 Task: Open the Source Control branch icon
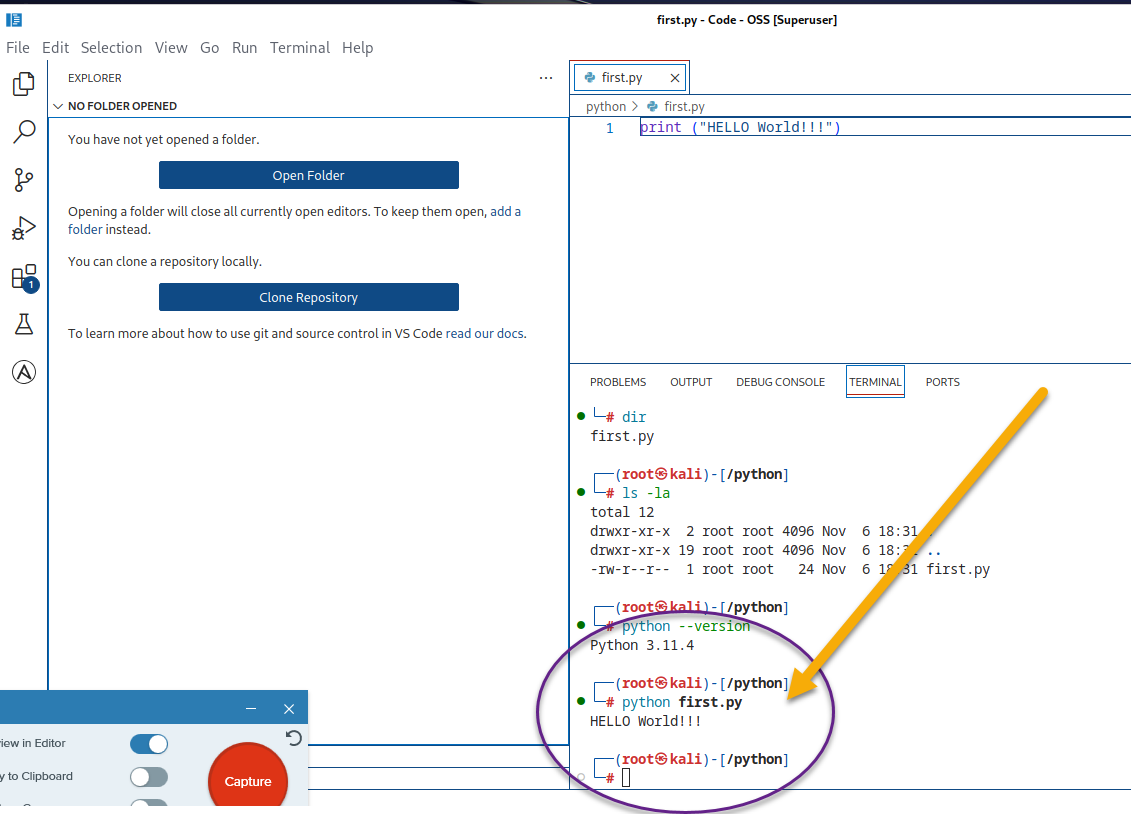(x=24, y=180)
